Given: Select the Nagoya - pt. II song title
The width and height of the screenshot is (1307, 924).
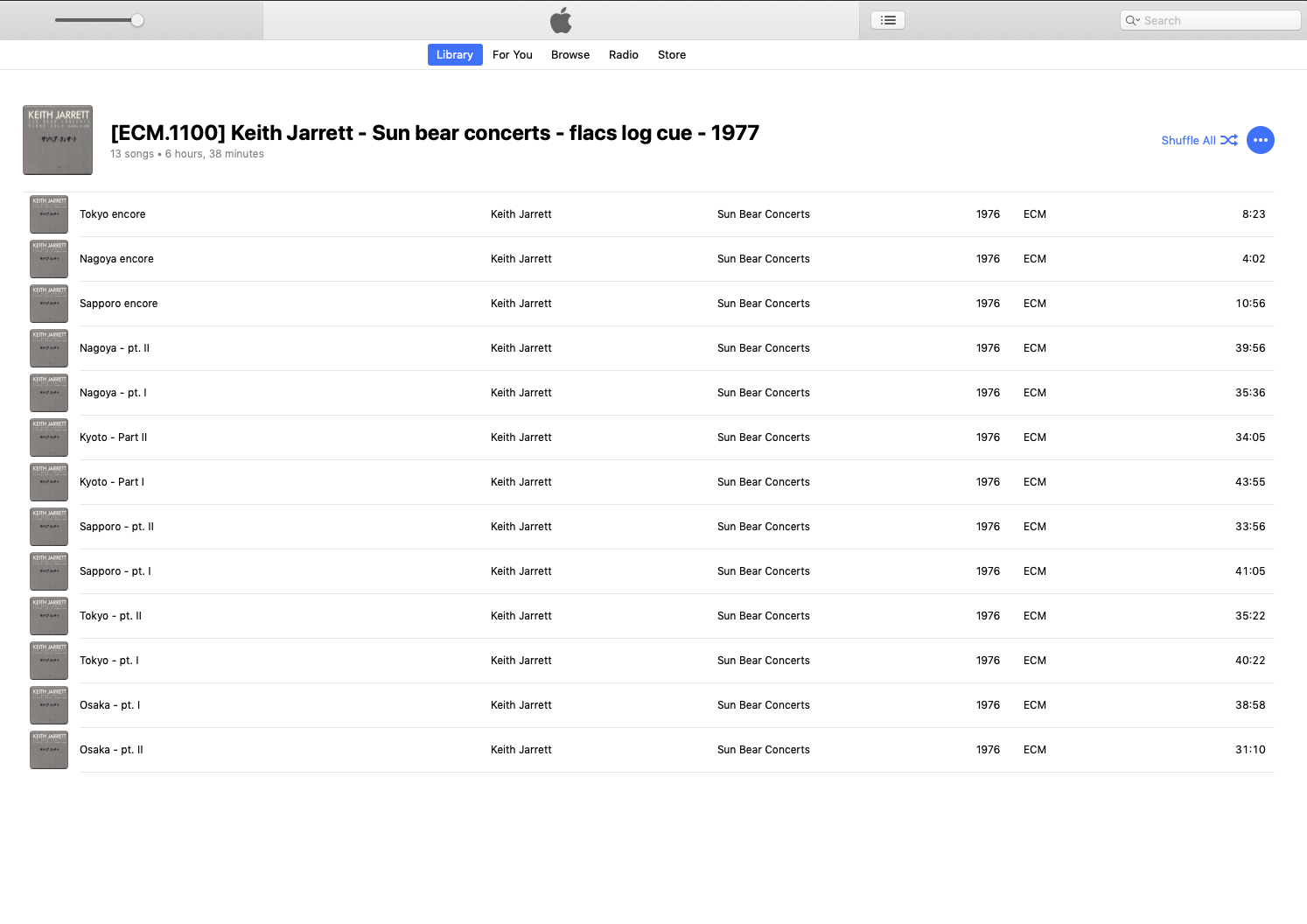Looking at the screenshot, I should click(x=115, y=348).
